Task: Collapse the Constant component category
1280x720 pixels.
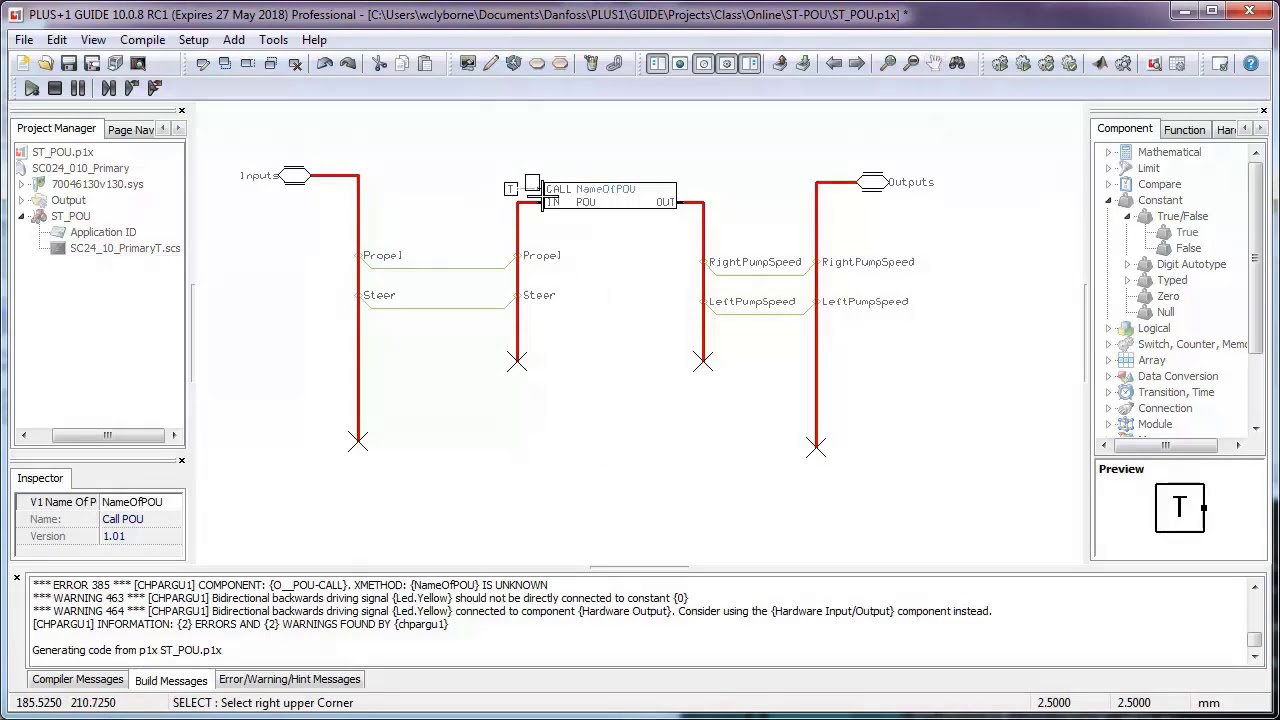Action: point(1108,200)
